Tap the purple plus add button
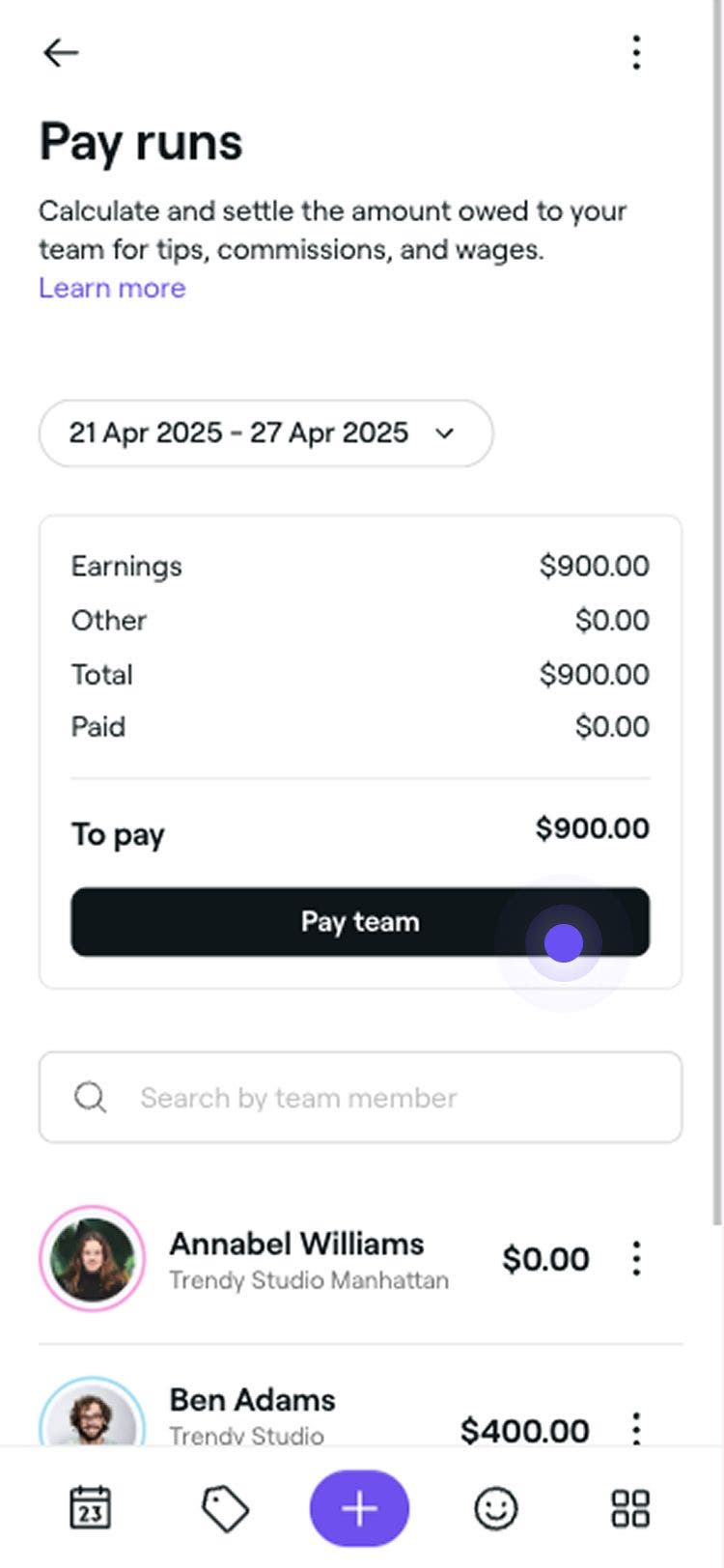The image size is (724, 1568). (x=359, y=1508)
